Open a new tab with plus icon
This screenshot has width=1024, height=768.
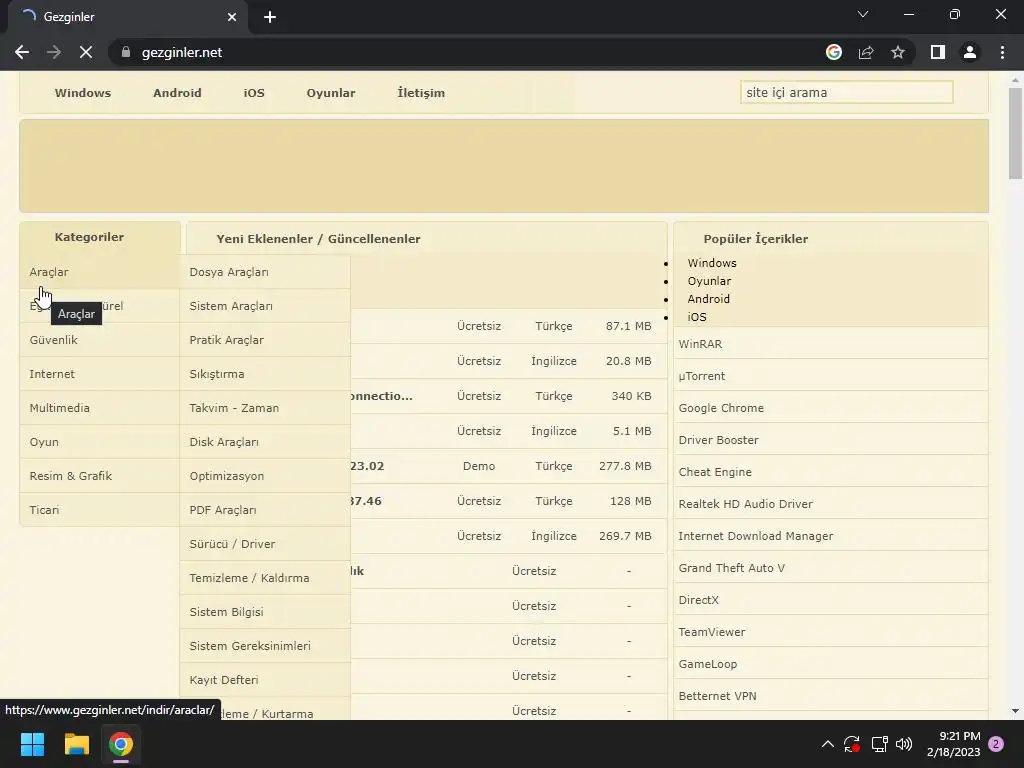[x=270, y=17]
